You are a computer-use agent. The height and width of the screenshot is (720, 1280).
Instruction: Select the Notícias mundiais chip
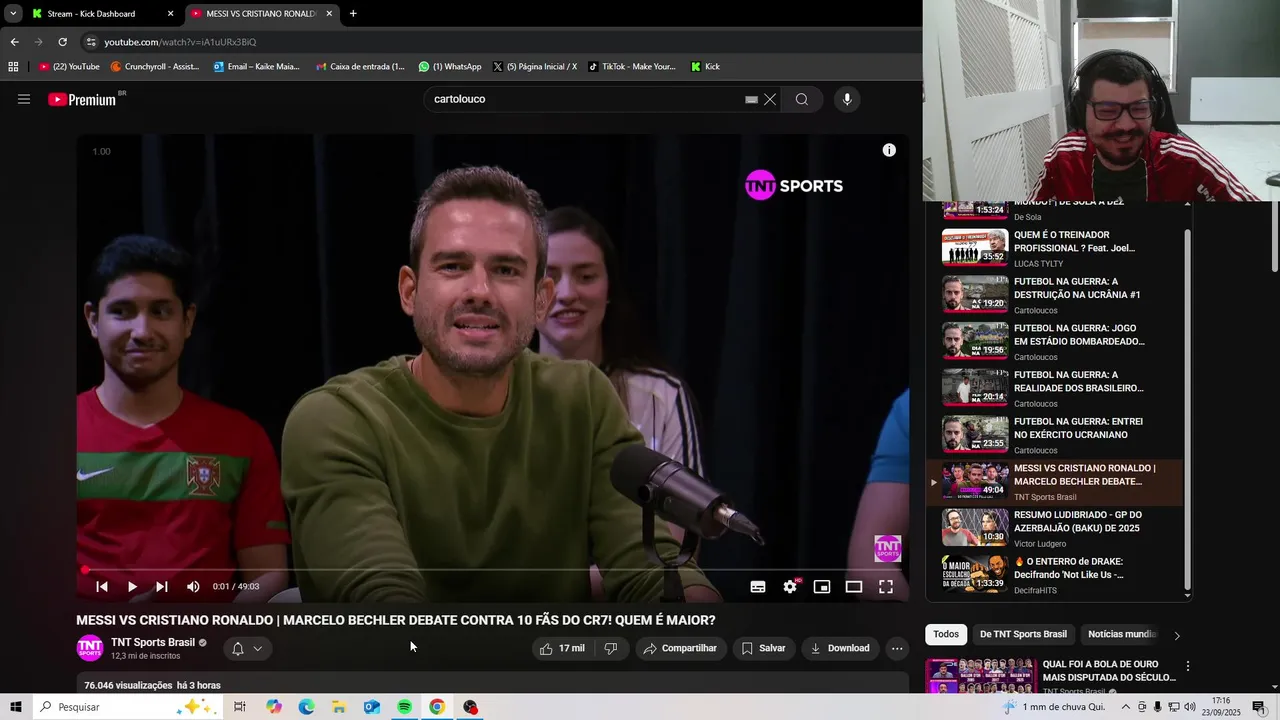pyautogui.click(x=1122, y=634)
